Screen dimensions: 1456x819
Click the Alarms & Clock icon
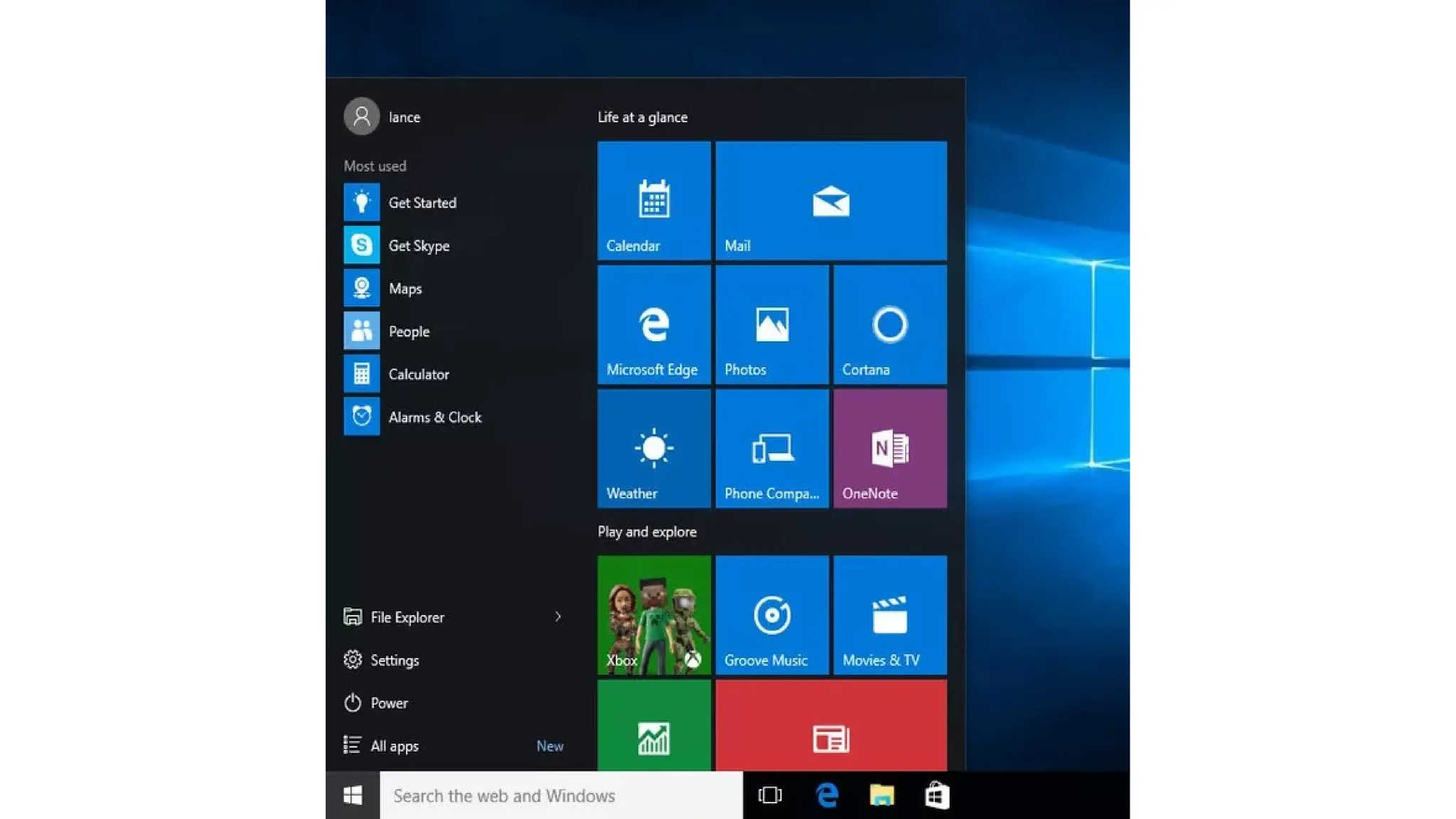point(361,417)
